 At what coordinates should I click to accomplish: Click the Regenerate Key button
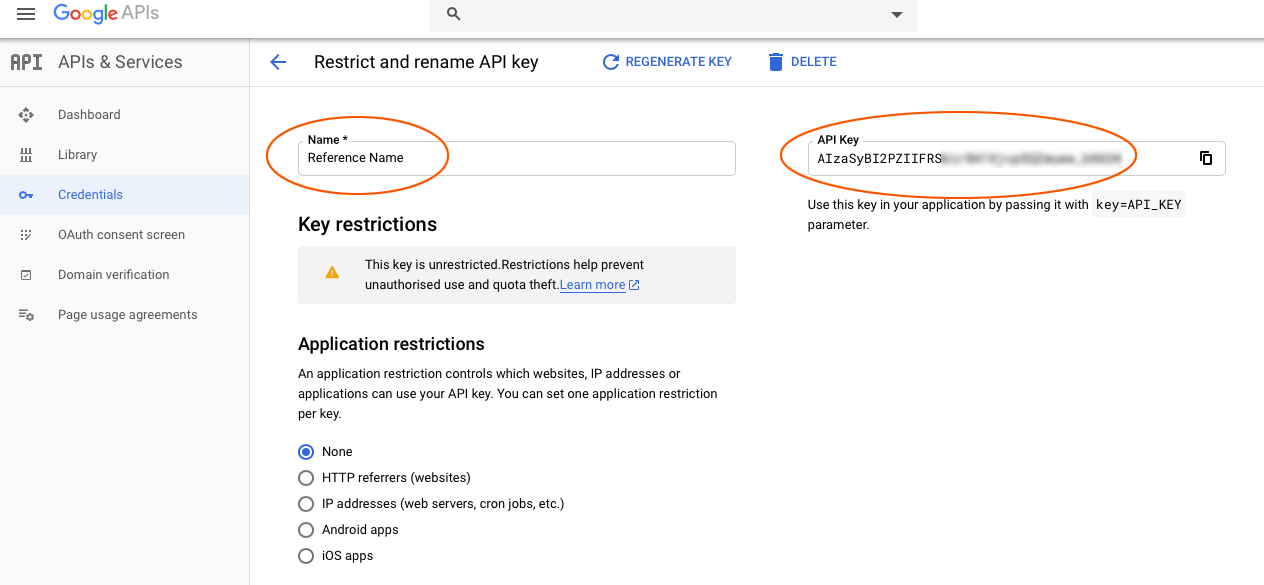[667, 62]
